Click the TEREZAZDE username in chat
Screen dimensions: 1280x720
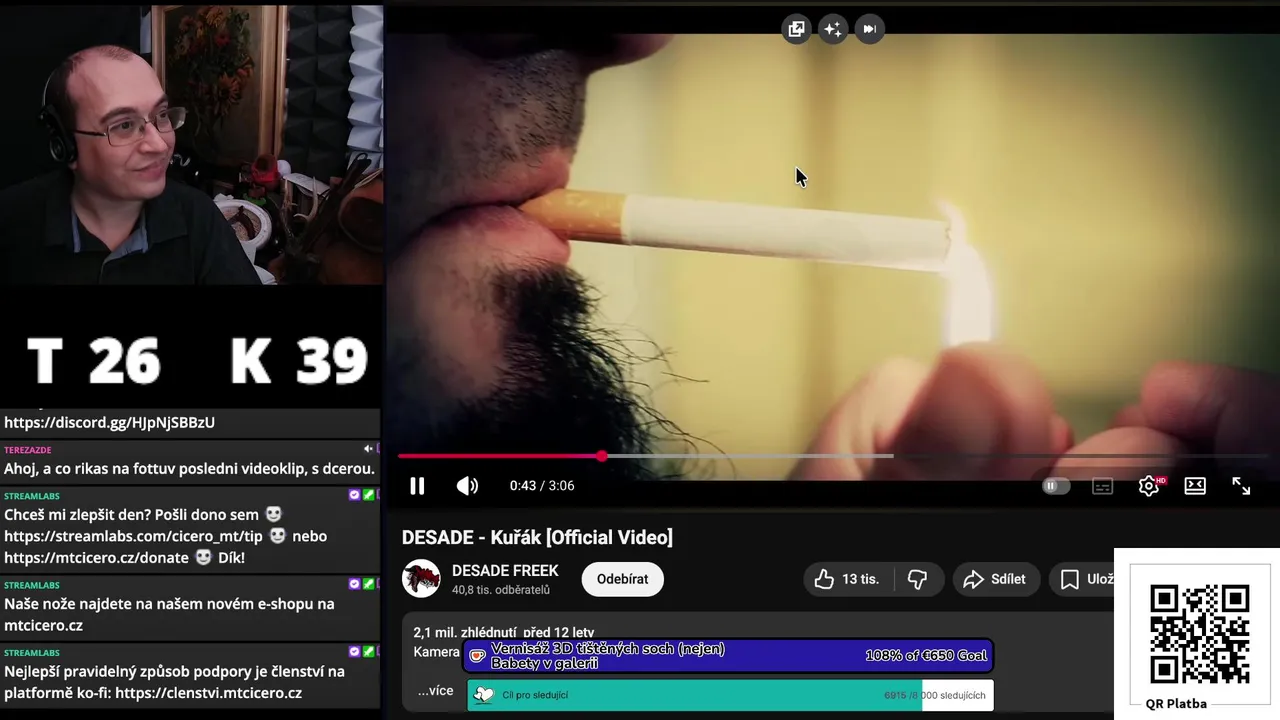27,450
